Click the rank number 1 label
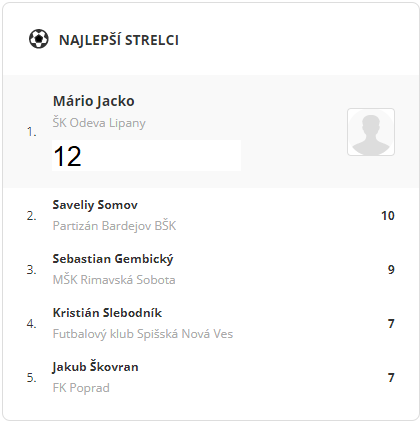Image resolution: width=420 pixels, height=422 pixels. tap(32, 132)
